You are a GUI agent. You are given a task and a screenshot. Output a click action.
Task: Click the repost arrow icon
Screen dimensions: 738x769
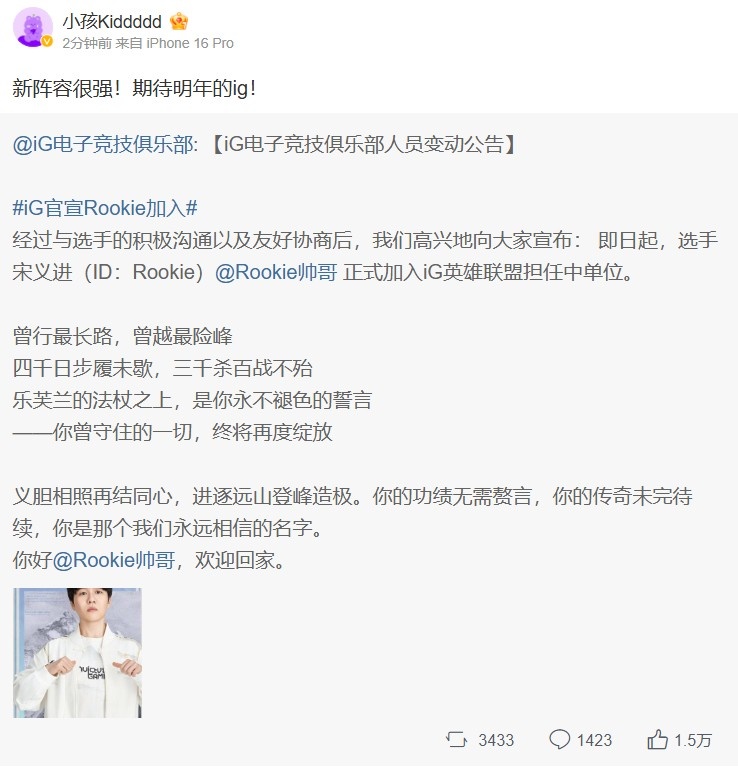click(457, 739)
